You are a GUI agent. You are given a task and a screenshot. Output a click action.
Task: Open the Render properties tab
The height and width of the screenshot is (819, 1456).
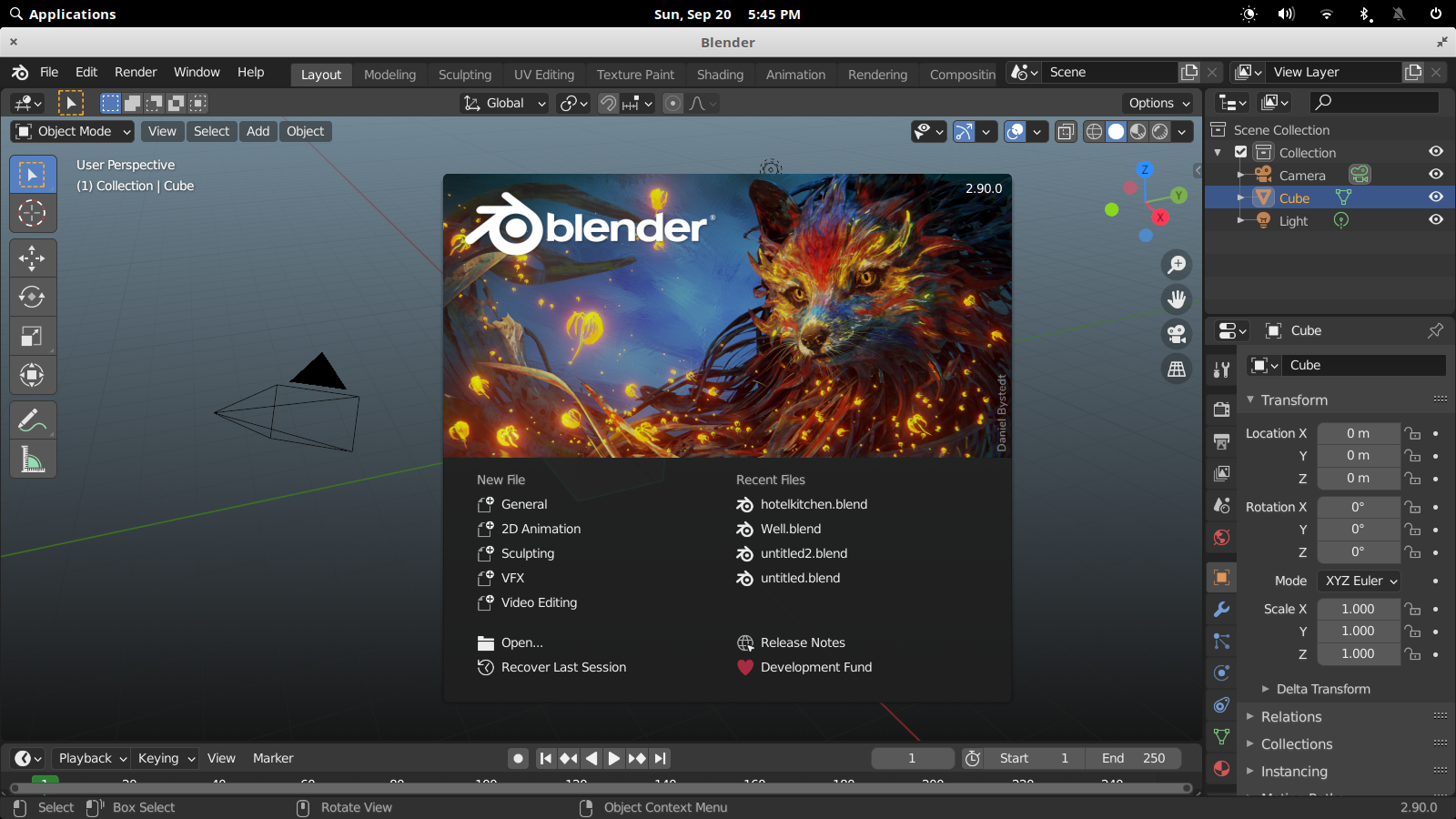click(x=1221, y=409)
